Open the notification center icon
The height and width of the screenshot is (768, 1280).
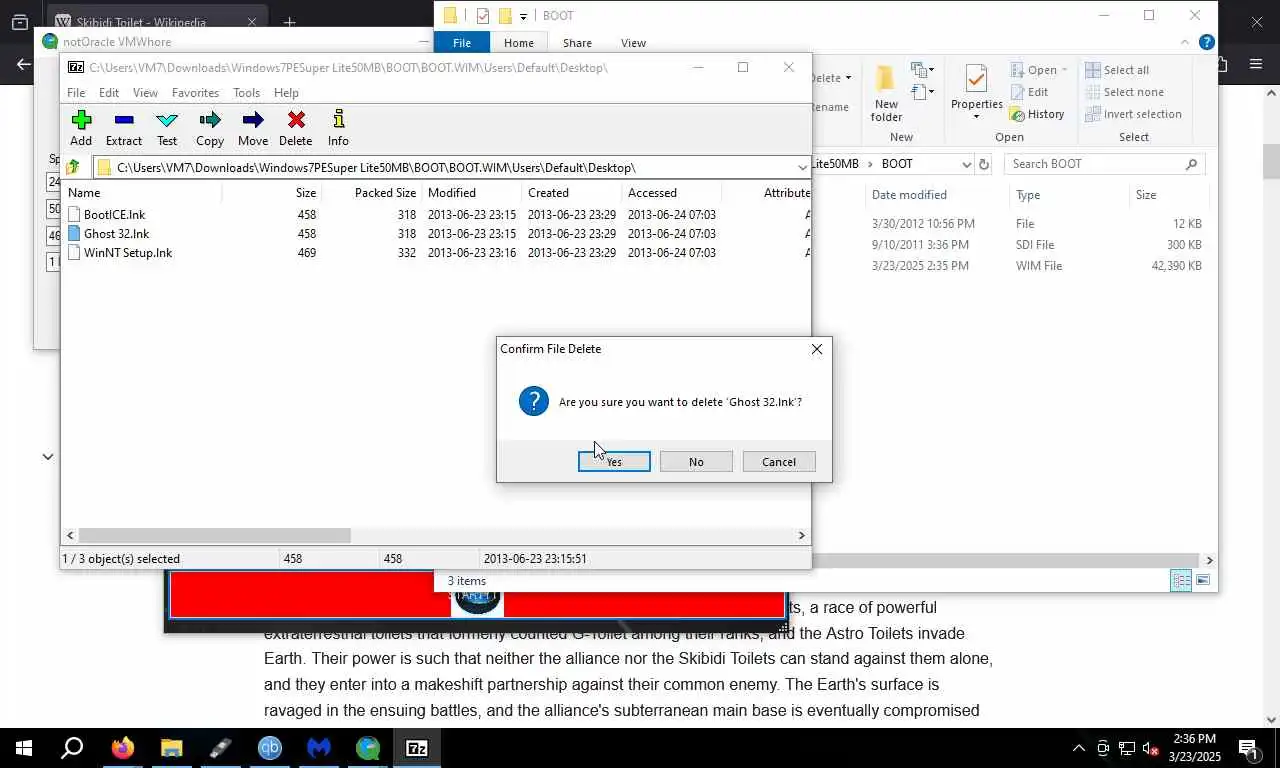click(1248, 748)
